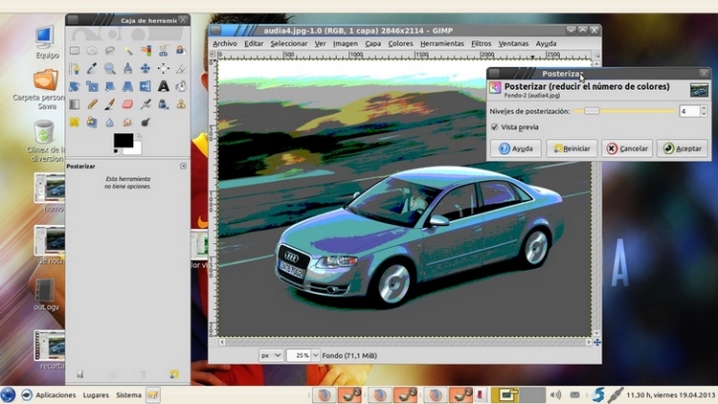Select the Blur/Sharpen droplet tool
This screenshot has height=404, width=718.
[x=110, y=122]
